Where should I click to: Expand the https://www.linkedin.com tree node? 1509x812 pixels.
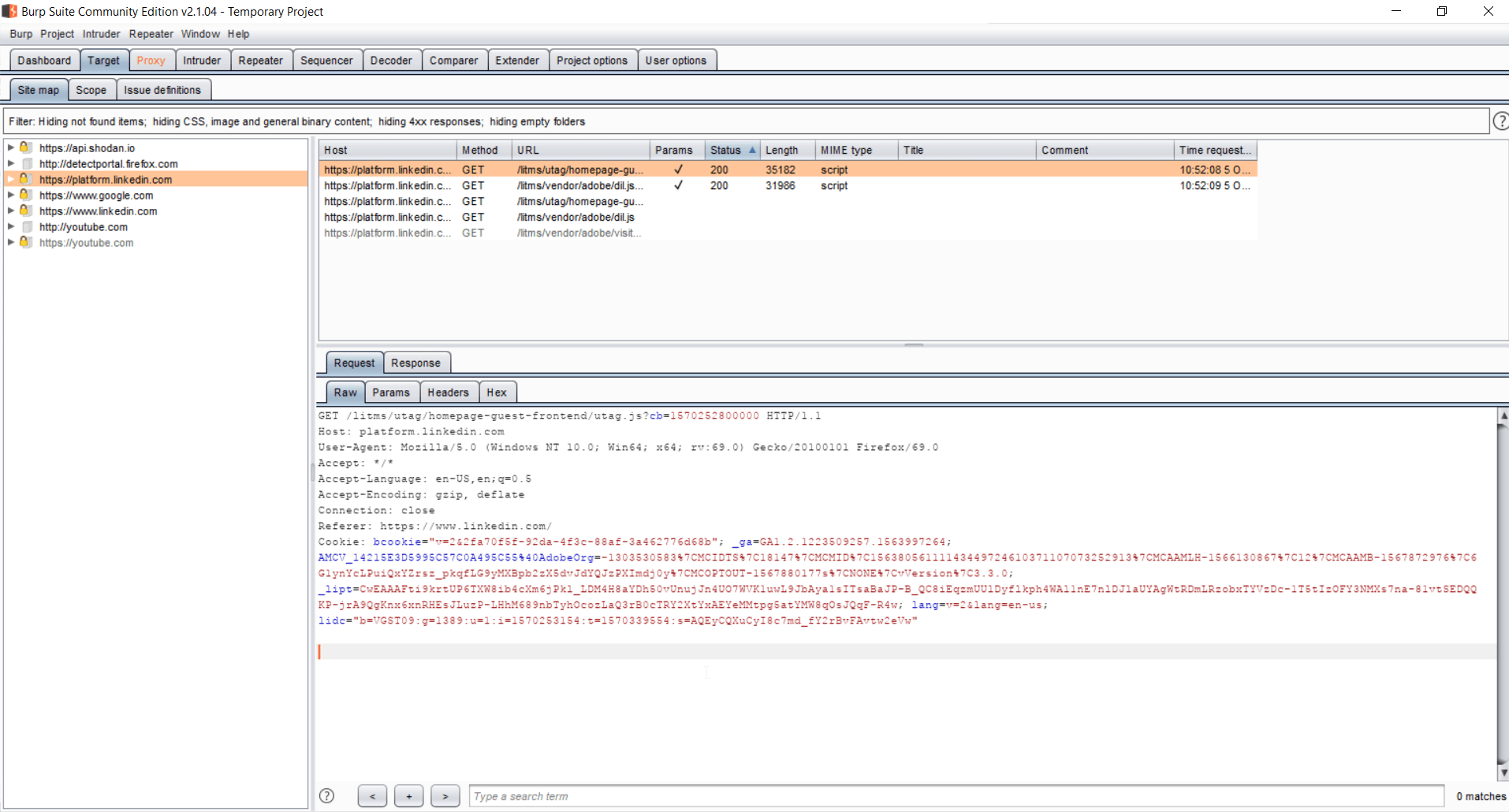point(11,210)
